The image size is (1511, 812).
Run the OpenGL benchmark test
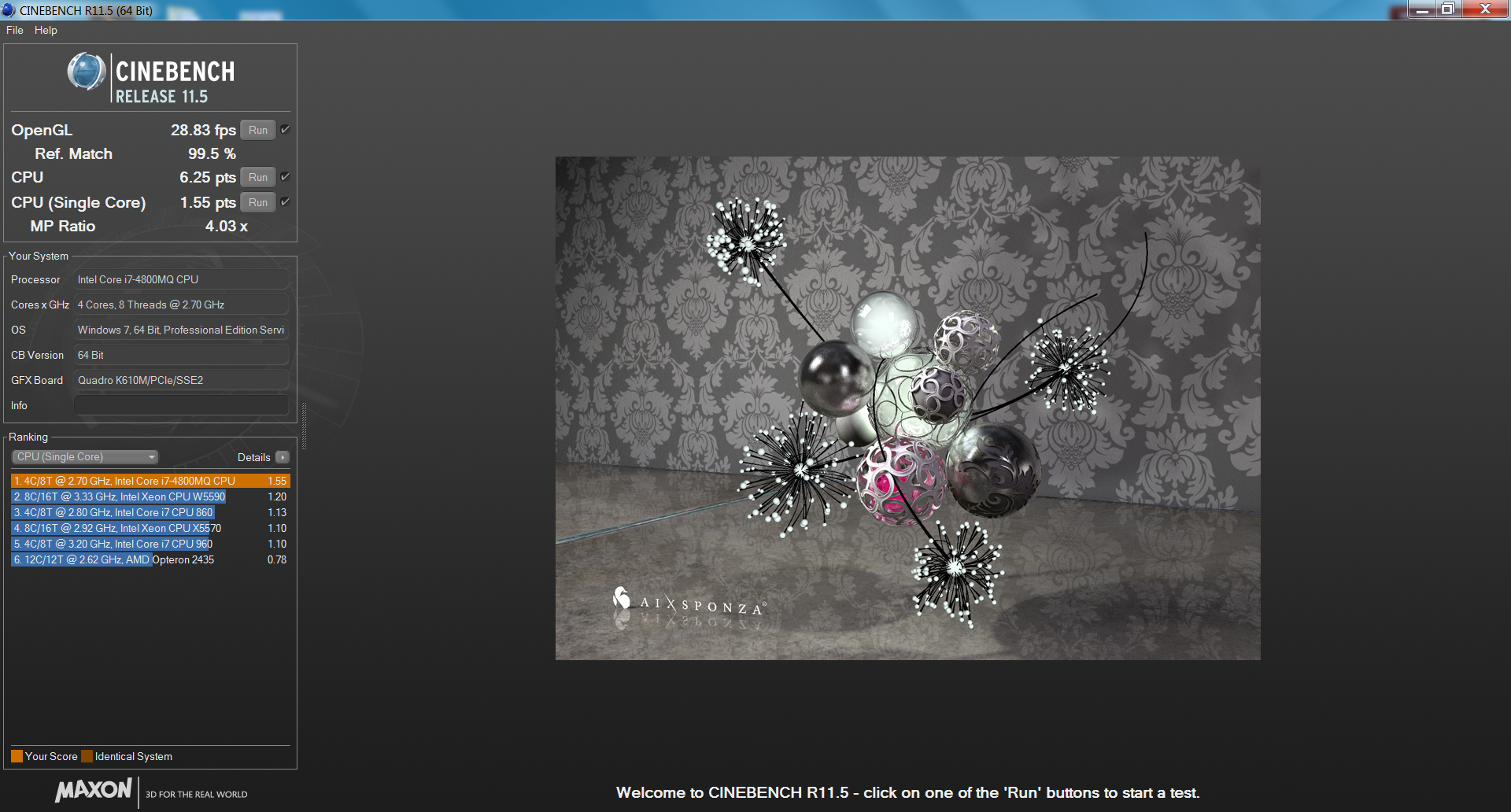point(258,130)
